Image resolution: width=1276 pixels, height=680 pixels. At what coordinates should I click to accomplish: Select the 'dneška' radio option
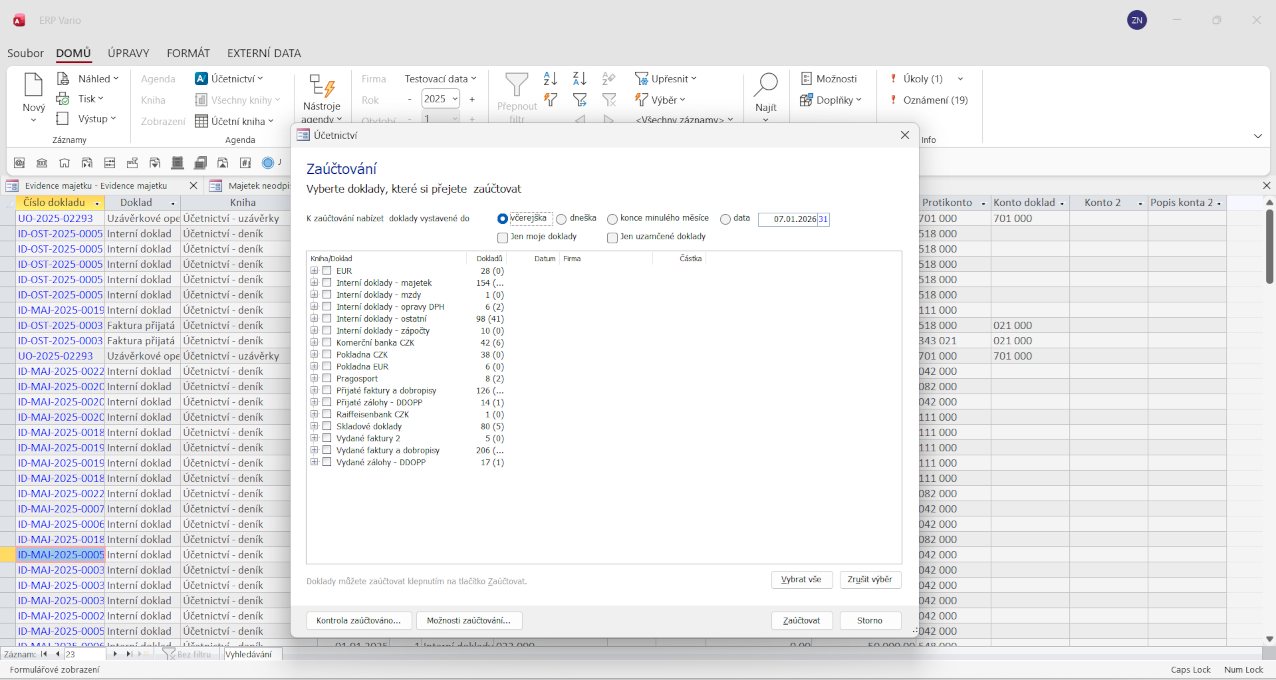point(561,219)
